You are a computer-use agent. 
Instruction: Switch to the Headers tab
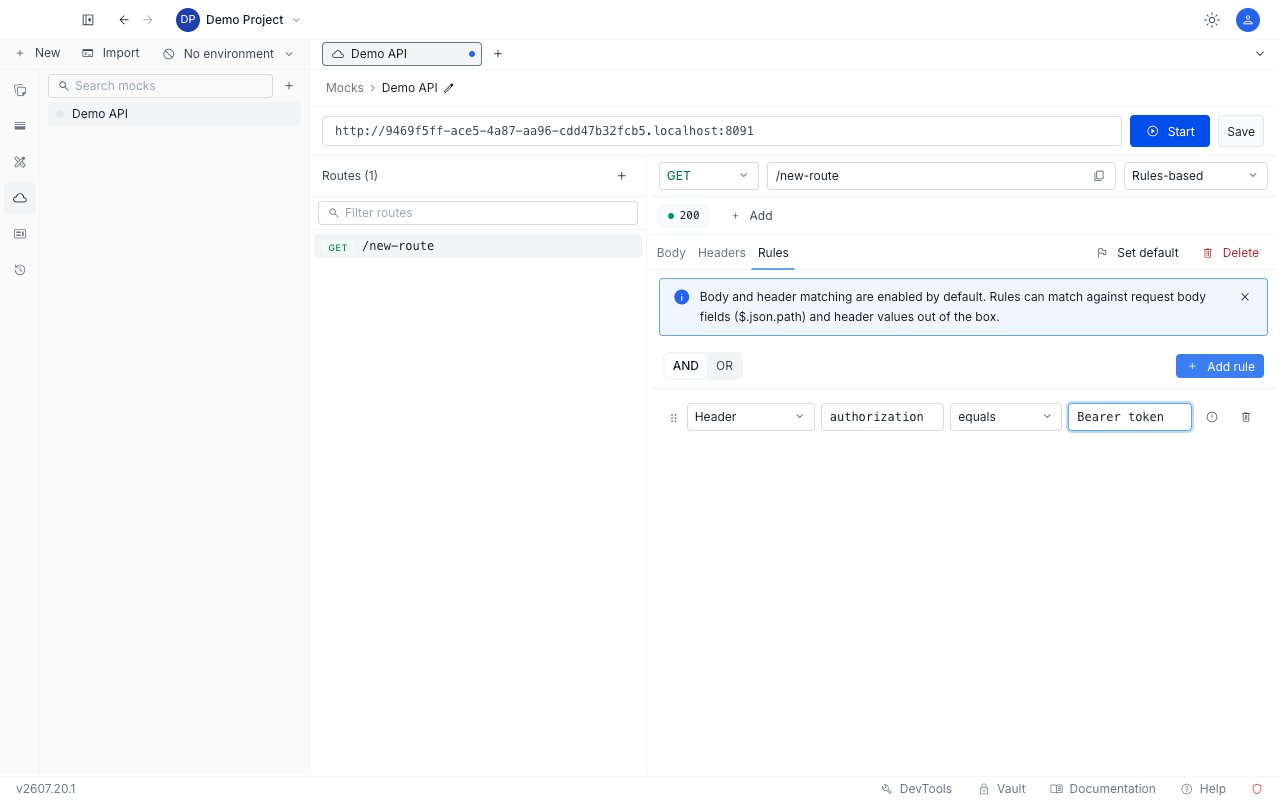722,253
